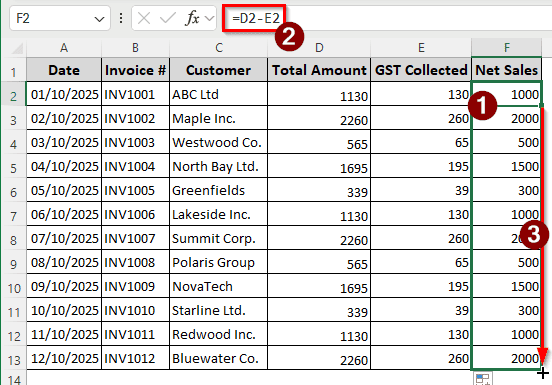Select Total Amount 339 in Greenfields row
552x385 pixels.
(319, 190)
